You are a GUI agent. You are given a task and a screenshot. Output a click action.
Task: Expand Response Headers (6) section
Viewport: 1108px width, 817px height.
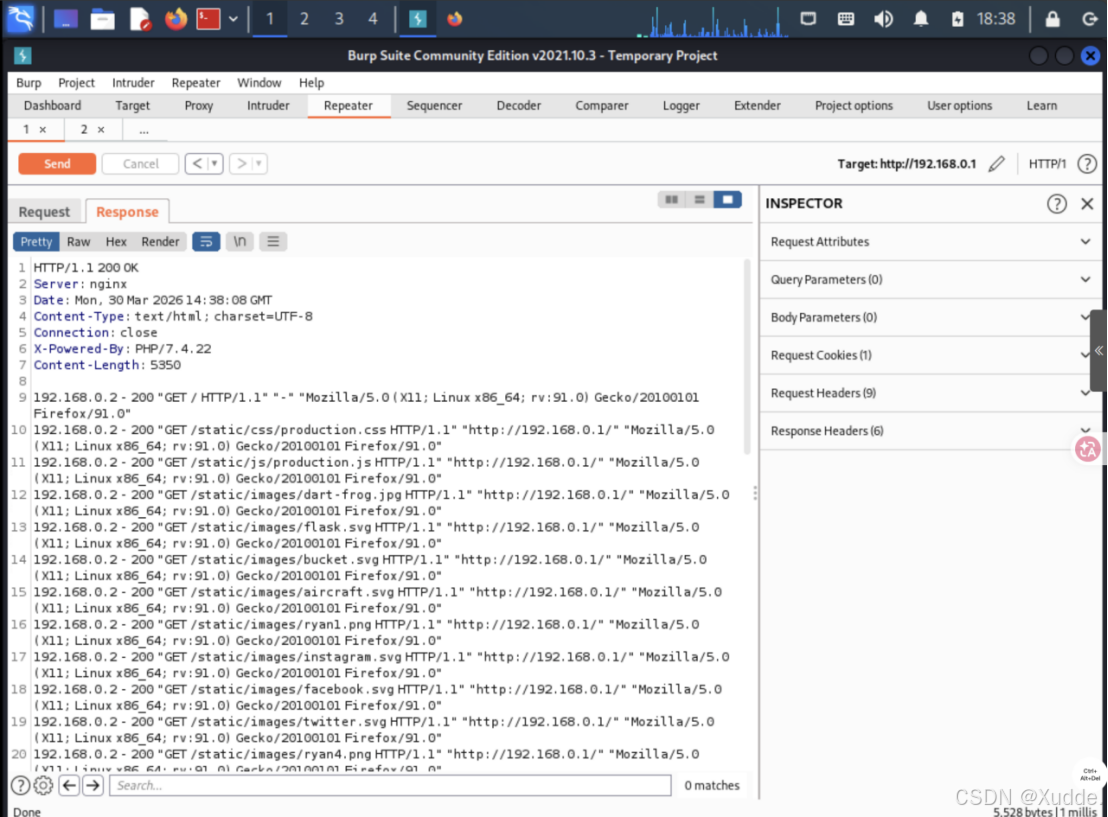(930, 431)
